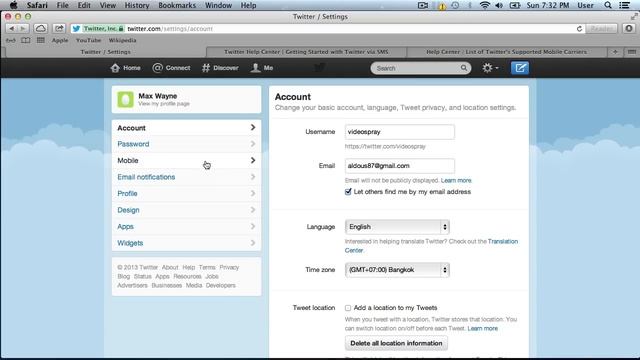Reload page with refresh icon

point(579,29)
